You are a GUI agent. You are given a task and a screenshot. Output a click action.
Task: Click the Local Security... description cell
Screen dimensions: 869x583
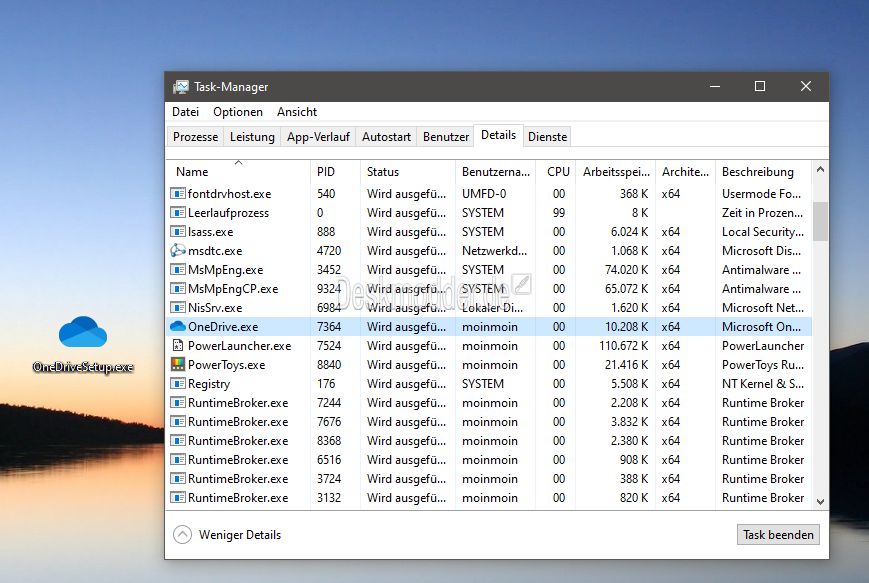(763, 232)
